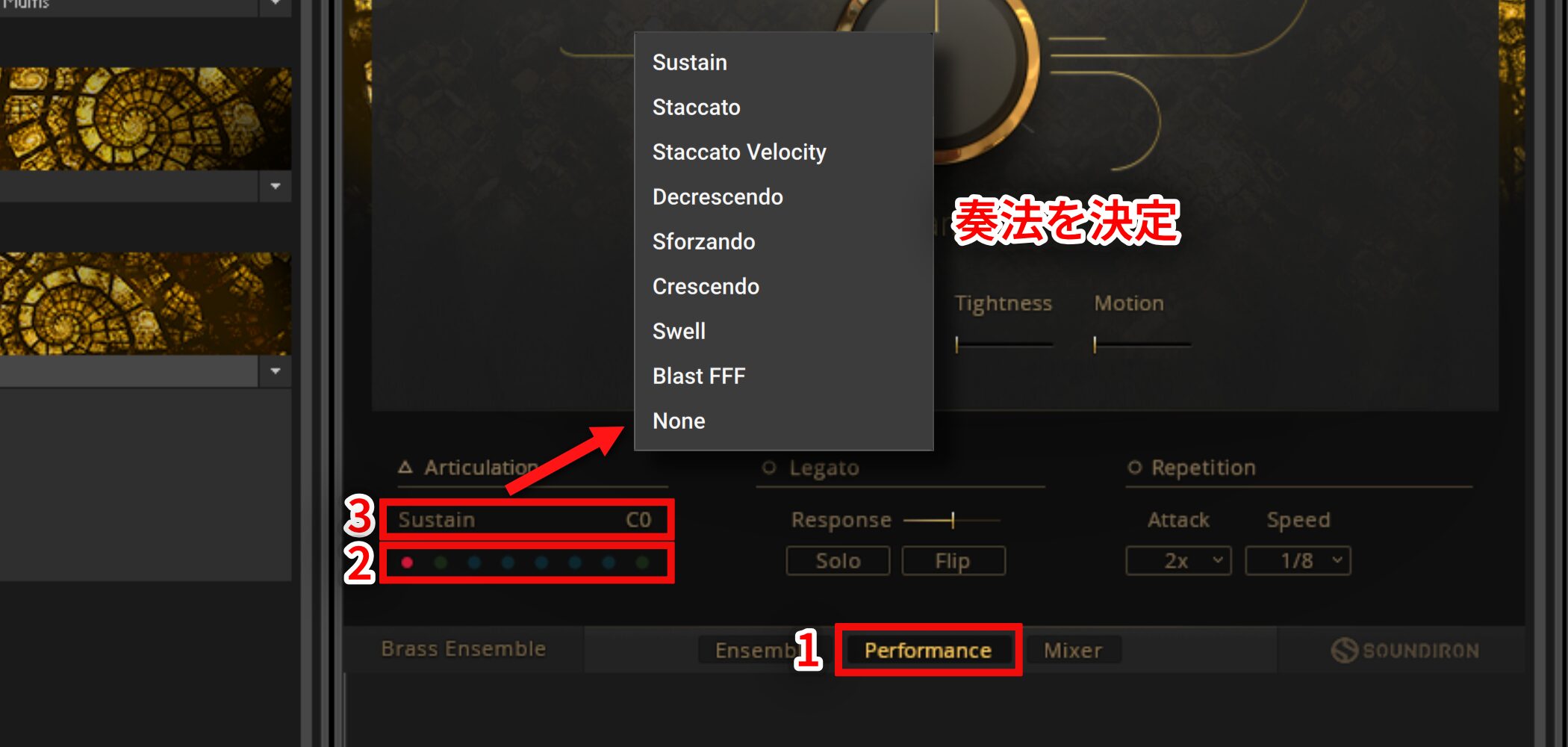Choose Staccato Velocity from the articulation menu

[739, 152]
